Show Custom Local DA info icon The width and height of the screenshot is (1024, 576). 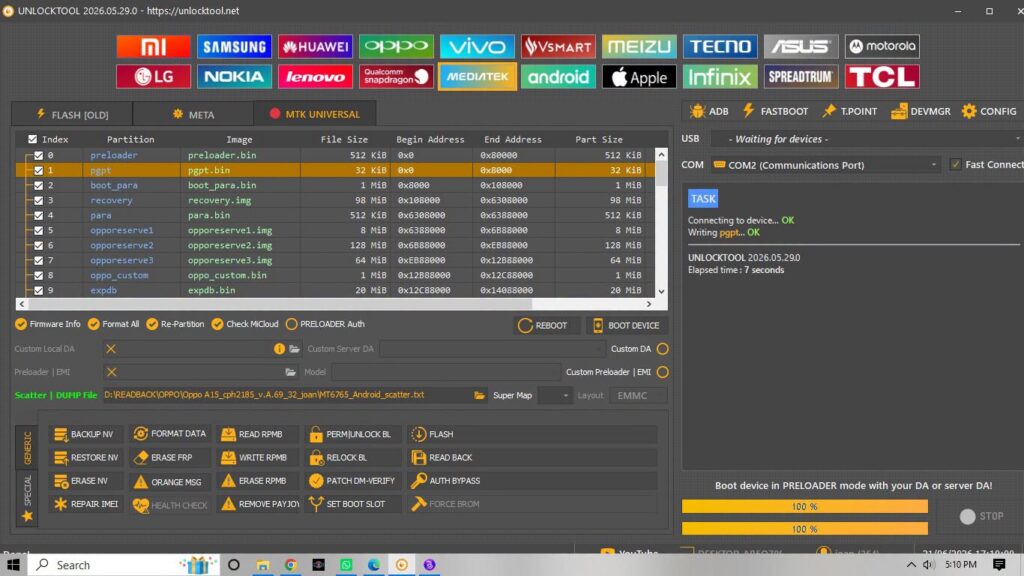click(280, 349)
